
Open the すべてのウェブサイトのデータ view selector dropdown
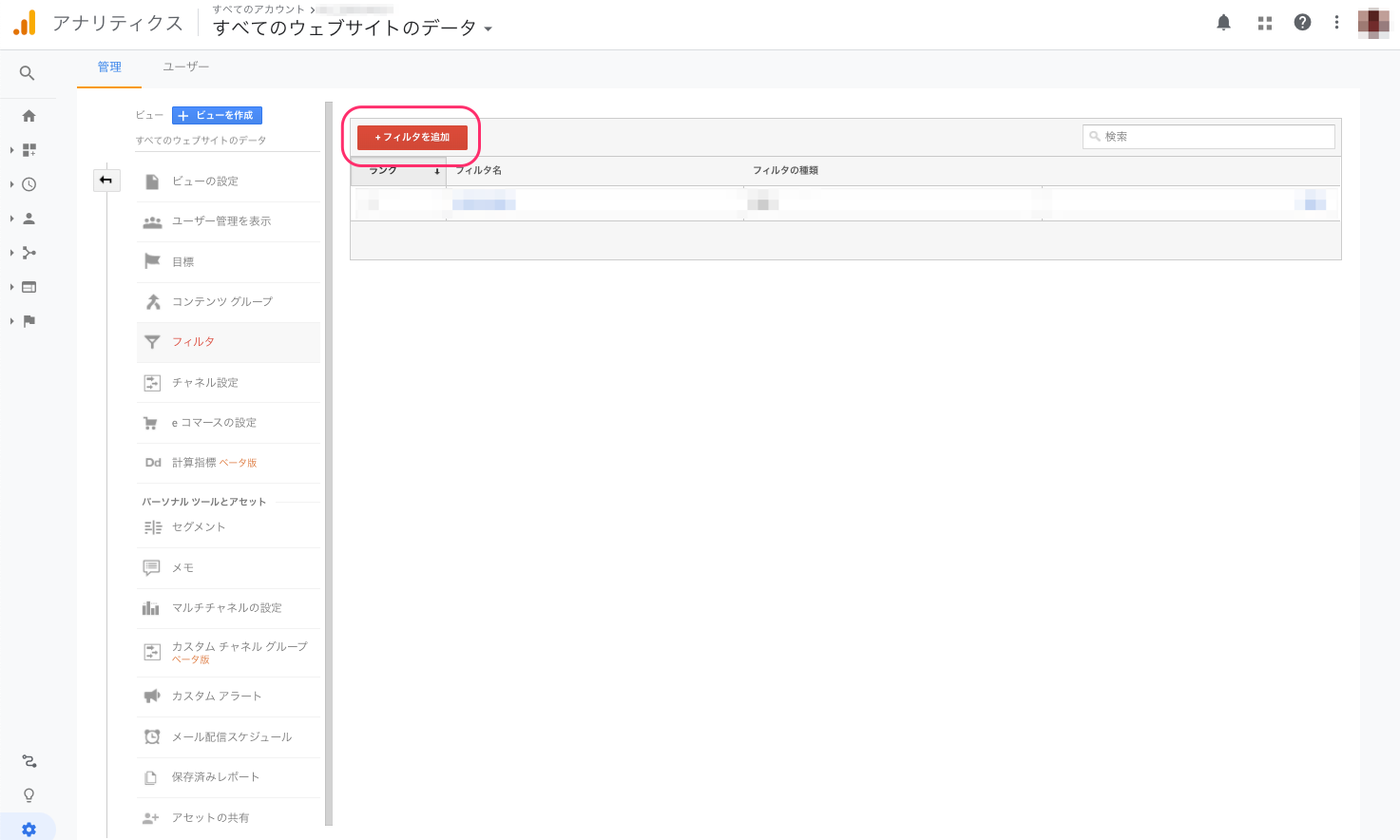(x=353, y=29)
